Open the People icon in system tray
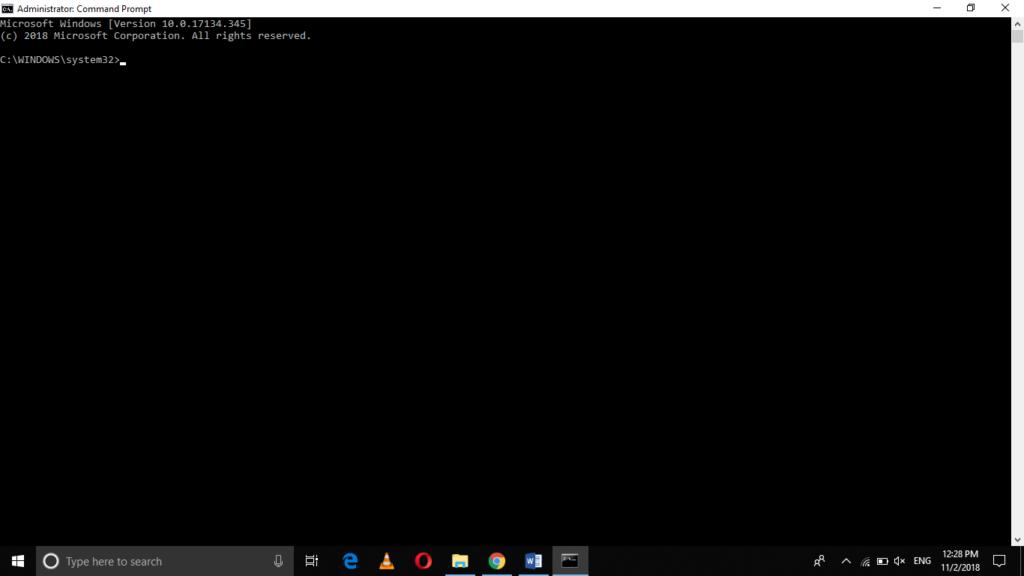 click(x=820, y=561)
